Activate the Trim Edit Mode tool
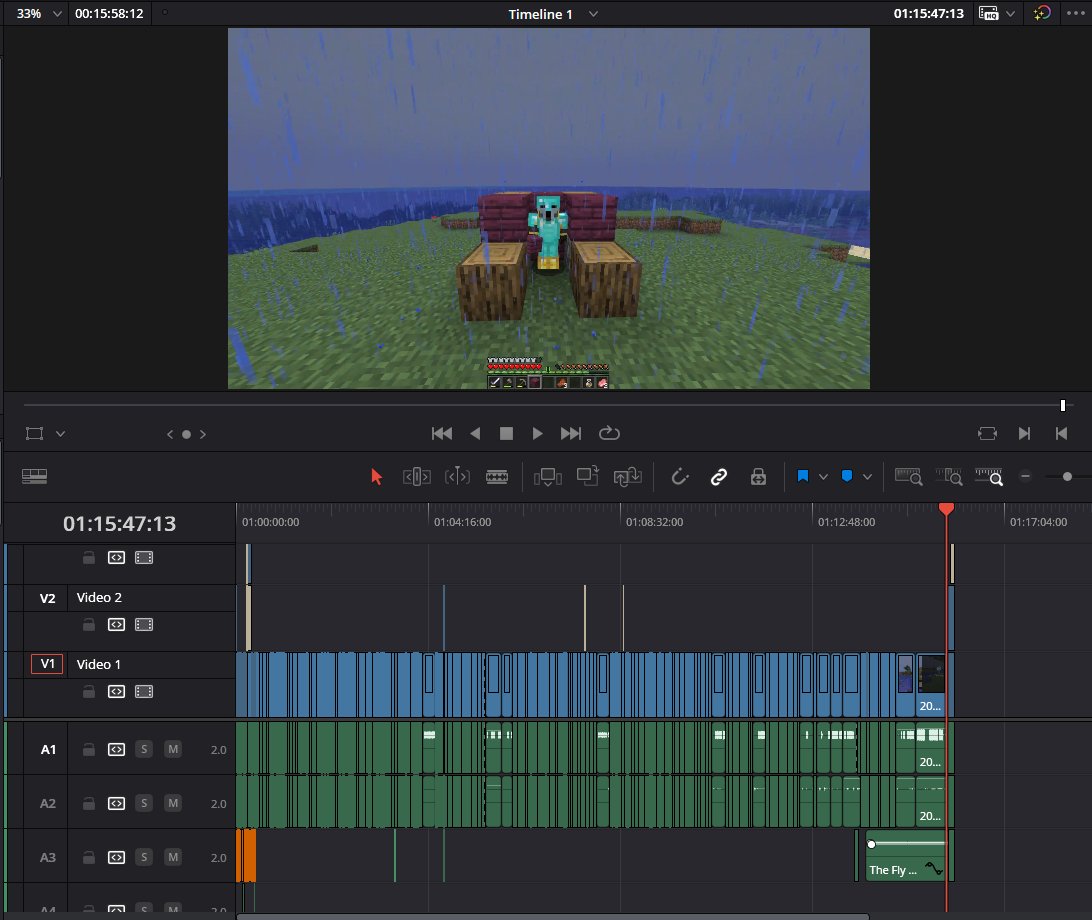Screen dimensions: 1092x920 pyautogui.click(x=416, y=477)
